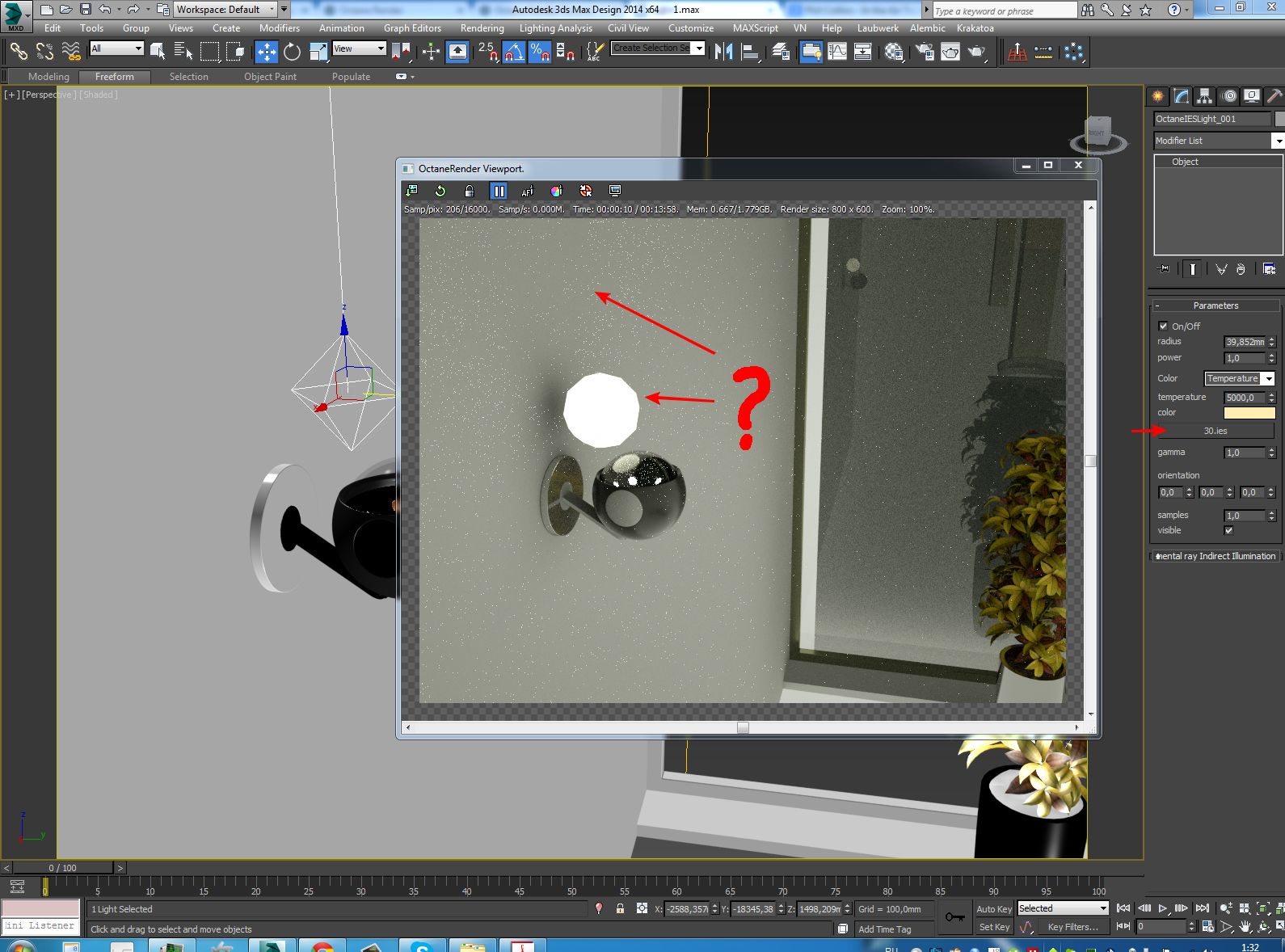Open the Workspace: Default dropdown

(x=225, y=10)
